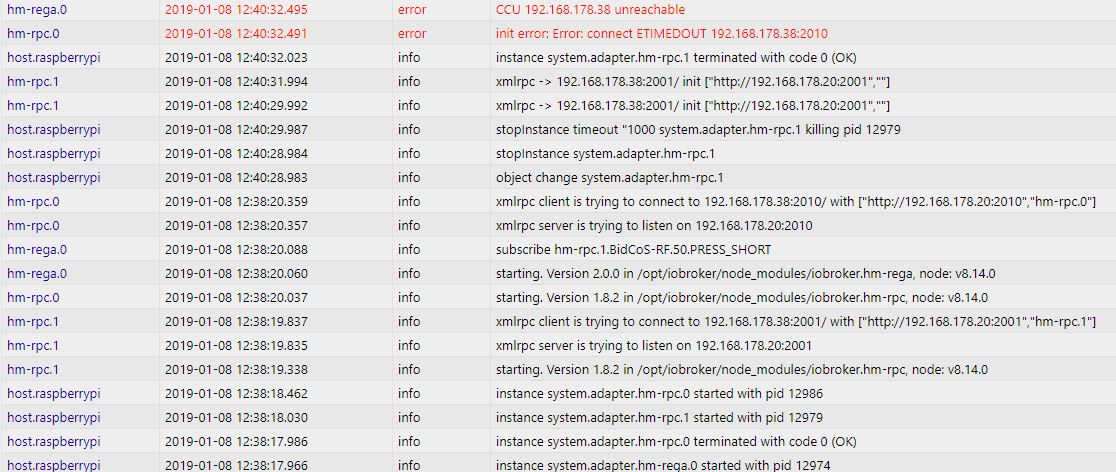This screenshot has height=472, width=1116.
Task: Click "xmlrpc server is trying to listen on 192.168.178.20:2010"
Action: (654, 225)
